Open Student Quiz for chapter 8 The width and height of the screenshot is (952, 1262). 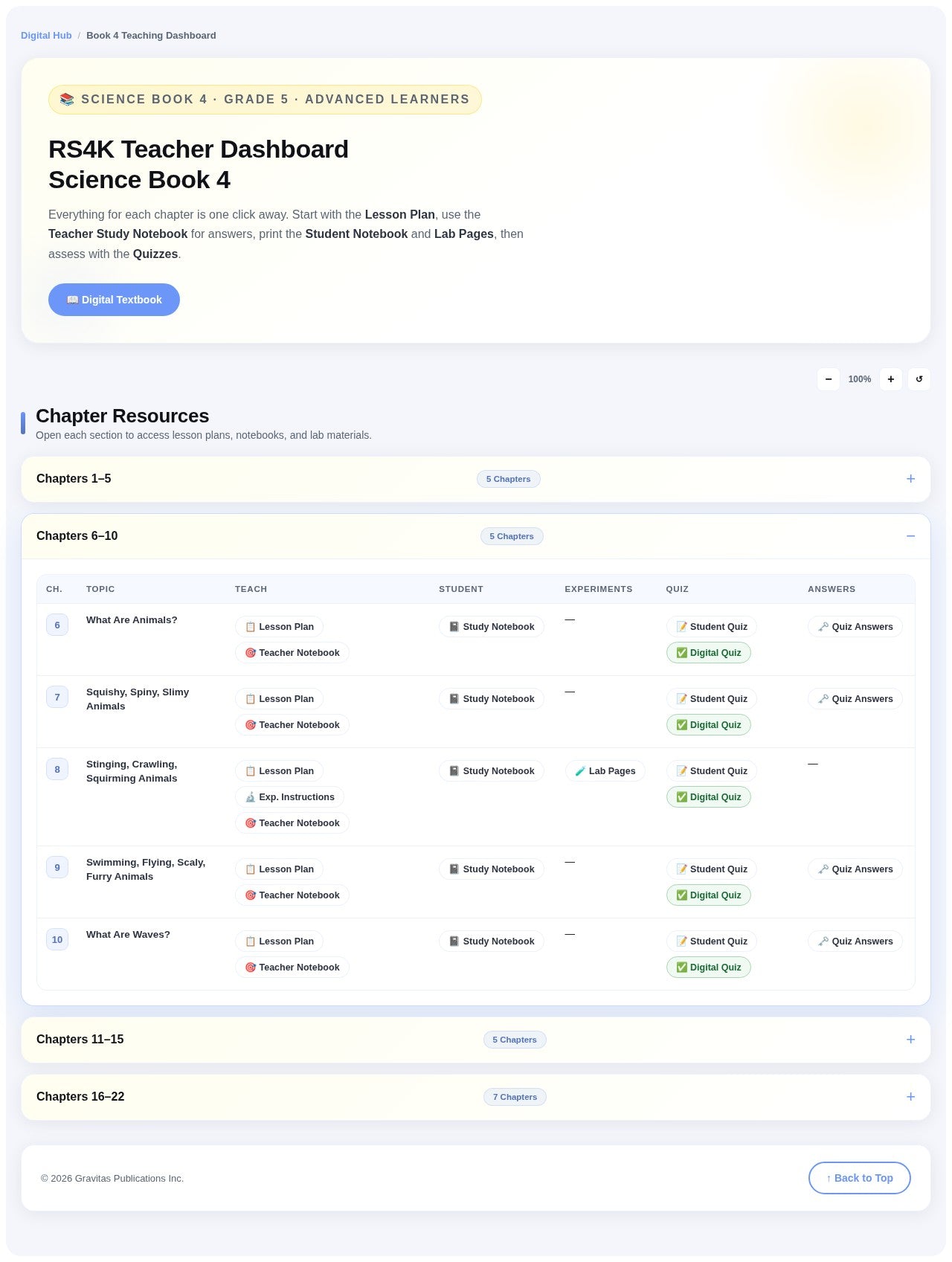coord(712,771)
